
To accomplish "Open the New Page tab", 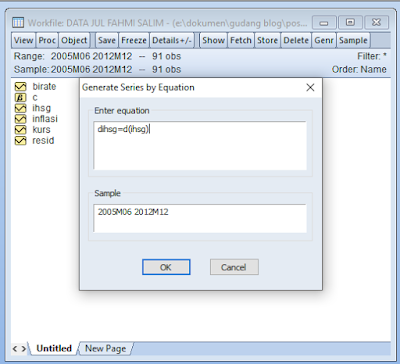I will pyautogui.click(x=106, y=348).
